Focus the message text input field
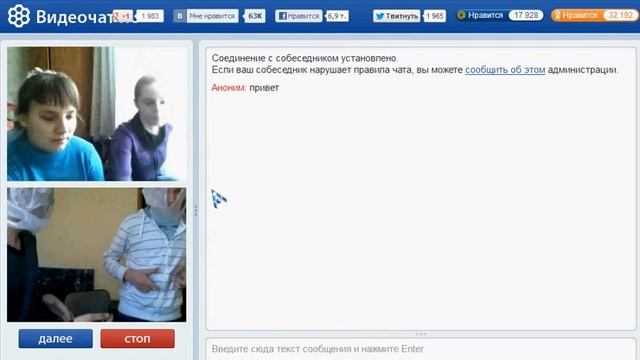Viewport: 640px width, 360px height. coord(421,349)
